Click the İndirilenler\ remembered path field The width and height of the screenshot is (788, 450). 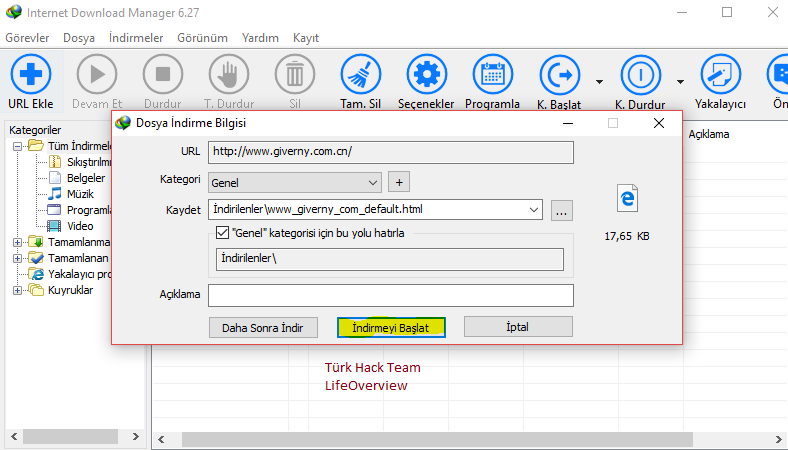390,259
